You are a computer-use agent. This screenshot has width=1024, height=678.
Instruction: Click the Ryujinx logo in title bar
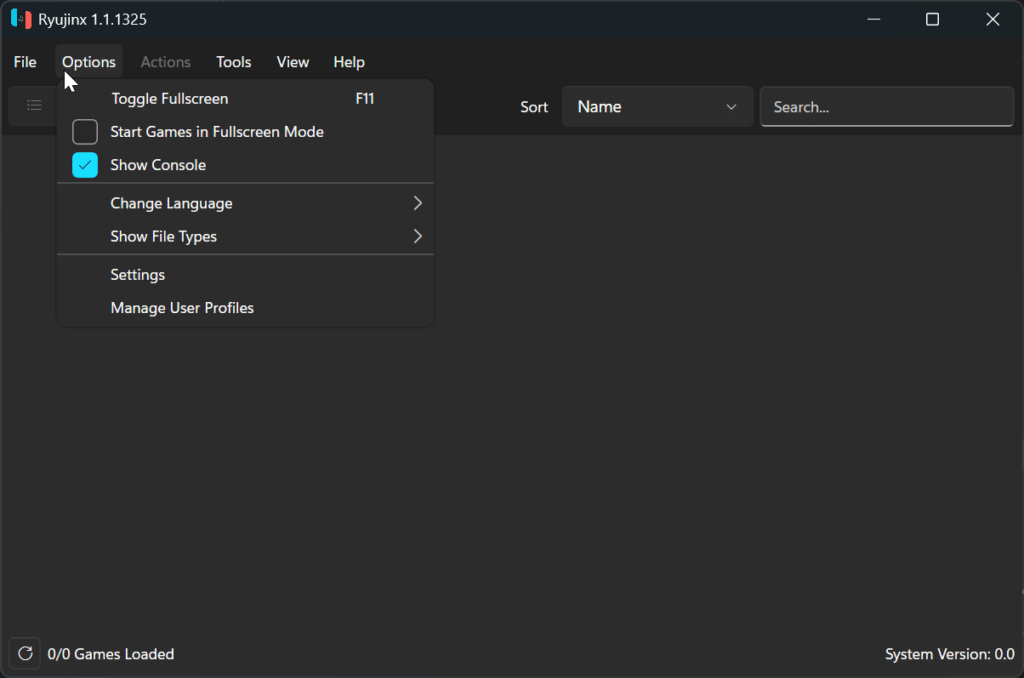pos(21,19)
